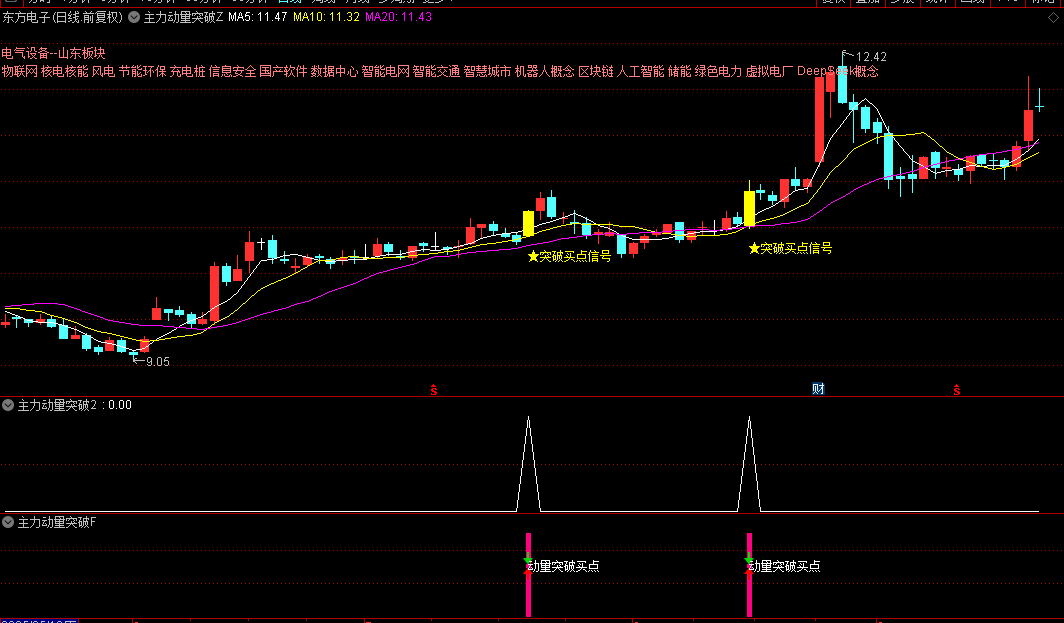Click the MA5: 11.47 value
The height and width of the screenshot is (623, 1064).
point(258,17)
